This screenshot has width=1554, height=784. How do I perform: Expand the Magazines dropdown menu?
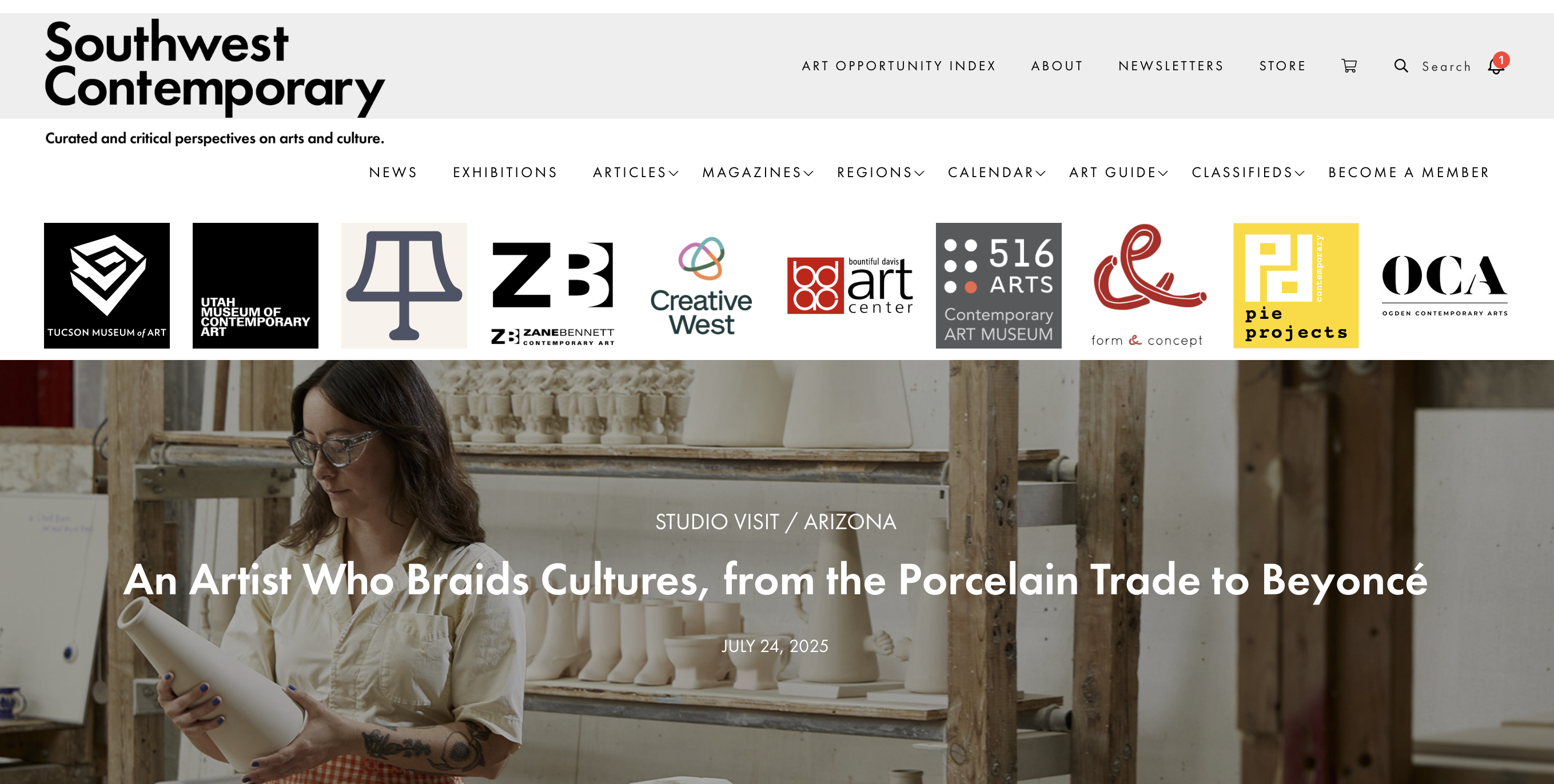(x=758, y=173)
